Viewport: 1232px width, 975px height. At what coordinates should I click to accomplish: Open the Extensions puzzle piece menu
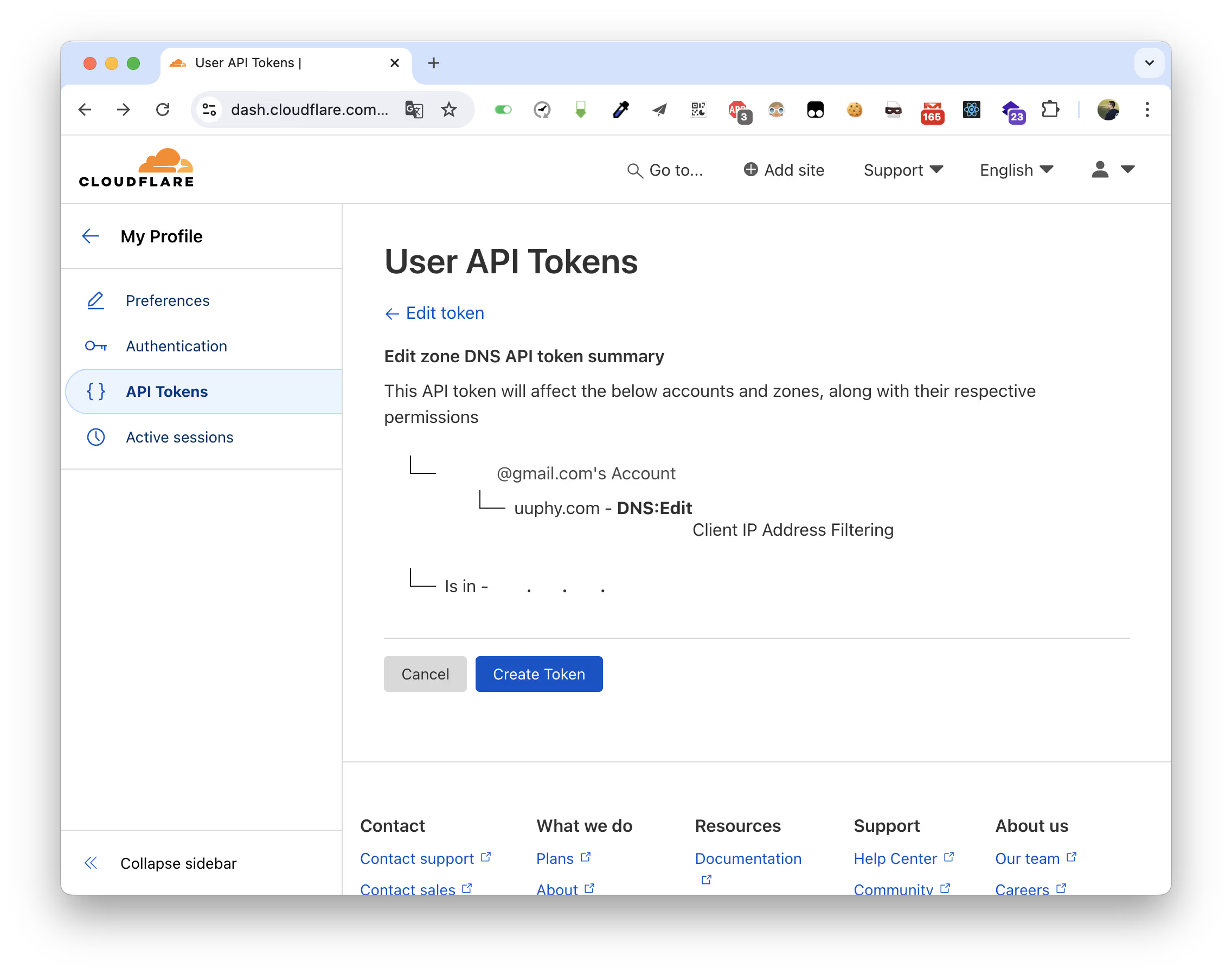click(x=1050, y=110)
